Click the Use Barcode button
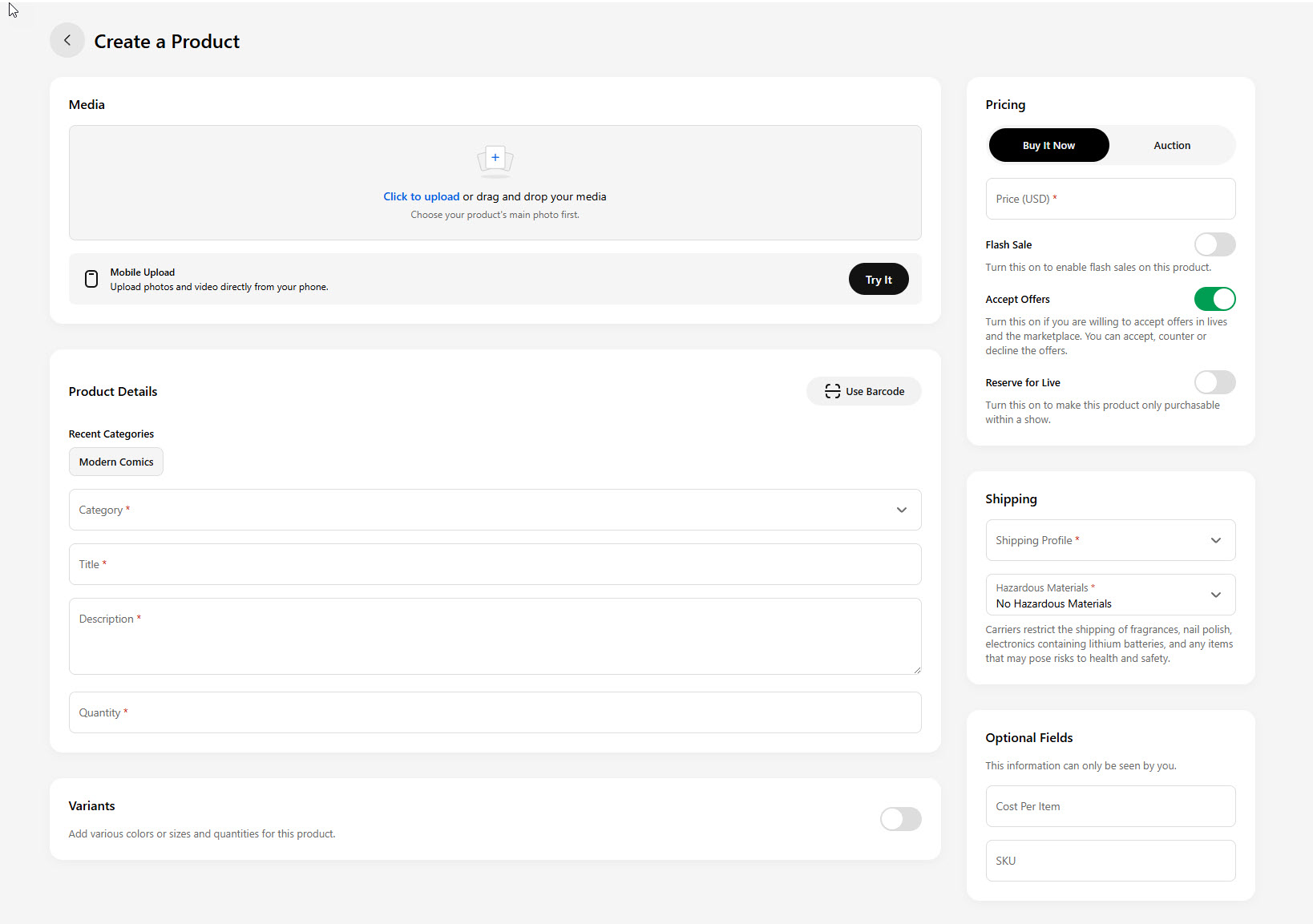 pos(864,391)
